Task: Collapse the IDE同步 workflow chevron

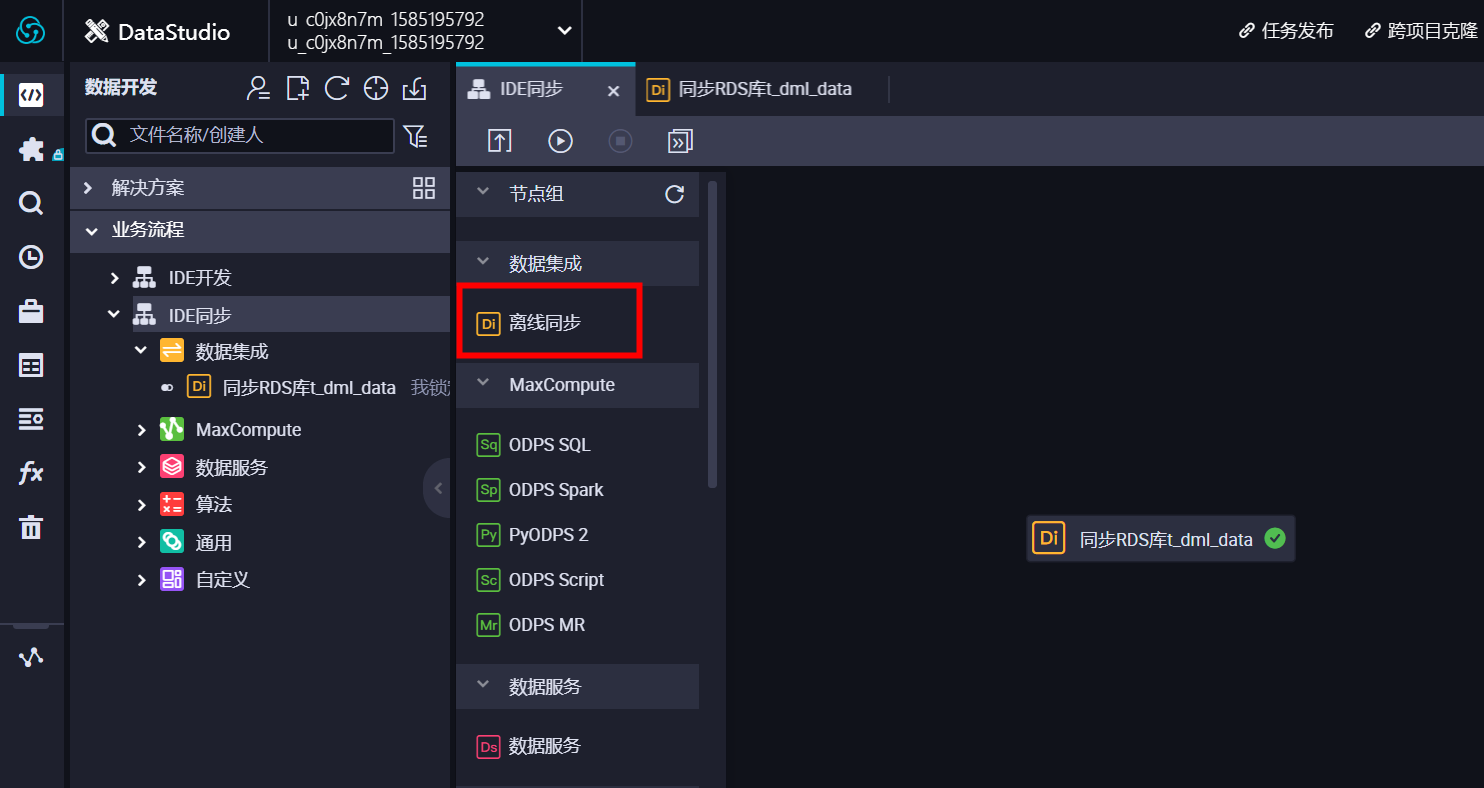Action: [x=114, y=315]
